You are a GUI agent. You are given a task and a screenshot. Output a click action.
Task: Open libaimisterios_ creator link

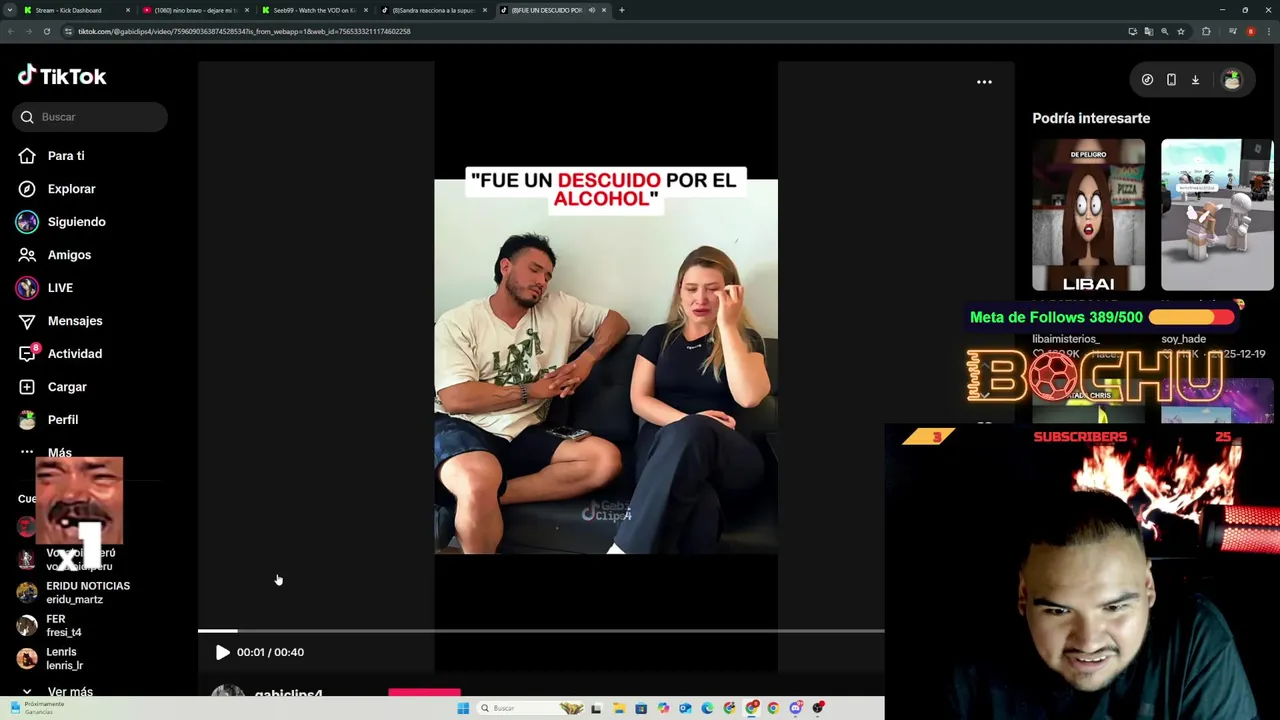1065,339
